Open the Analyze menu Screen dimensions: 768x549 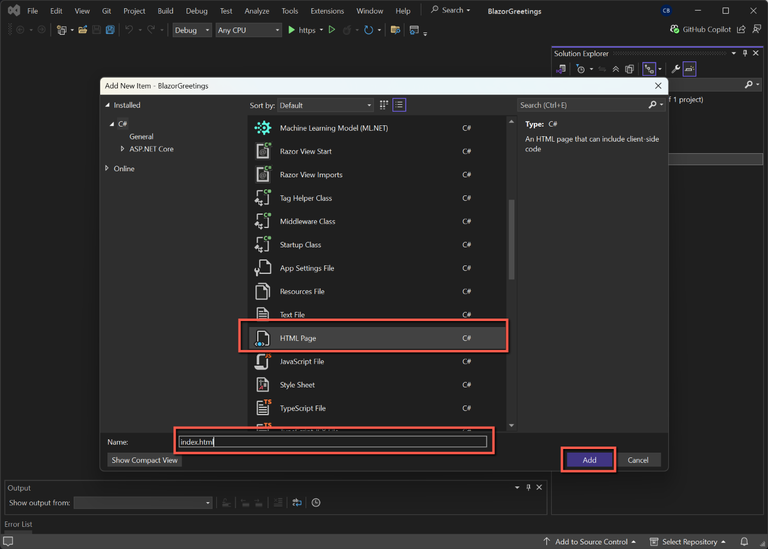pos(257,11)
